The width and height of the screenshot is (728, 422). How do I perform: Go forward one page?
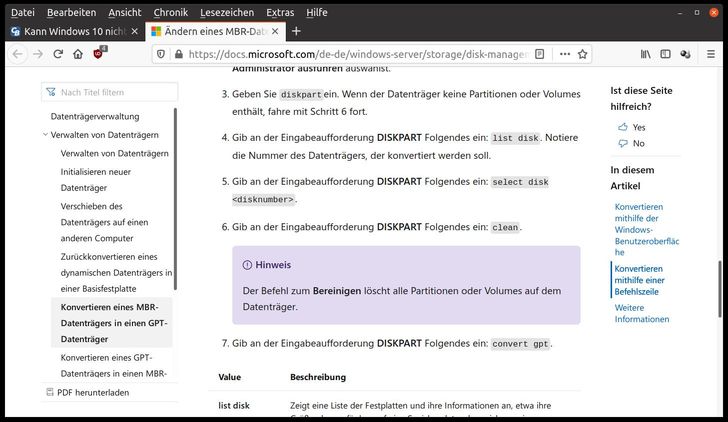[38, 54]
